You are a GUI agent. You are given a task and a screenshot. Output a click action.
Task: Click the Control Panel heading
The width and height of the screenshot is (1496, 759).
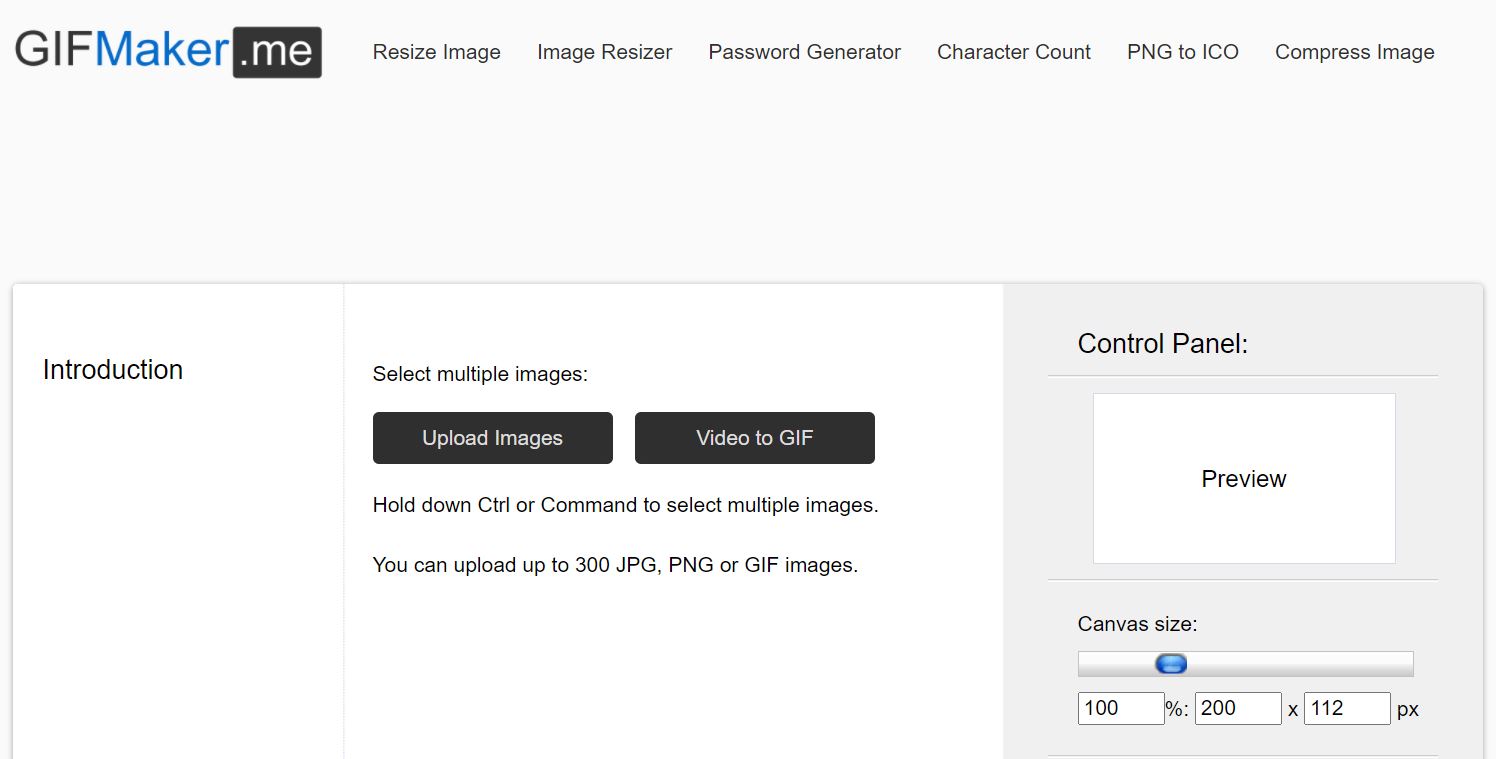[1163, 343]
